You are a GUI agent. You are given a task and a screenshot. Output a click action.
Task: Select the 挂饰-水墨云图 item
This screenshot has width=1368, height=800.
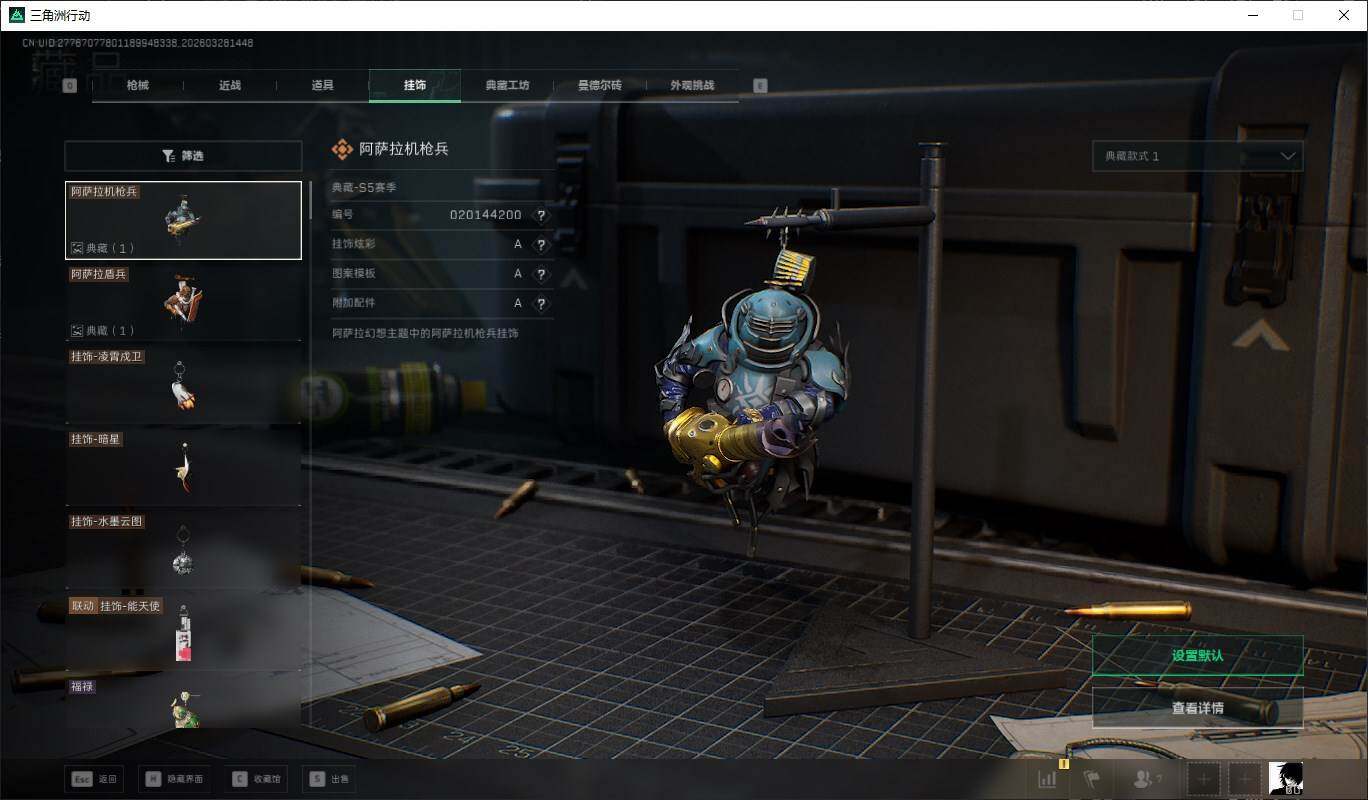(183, 548)
